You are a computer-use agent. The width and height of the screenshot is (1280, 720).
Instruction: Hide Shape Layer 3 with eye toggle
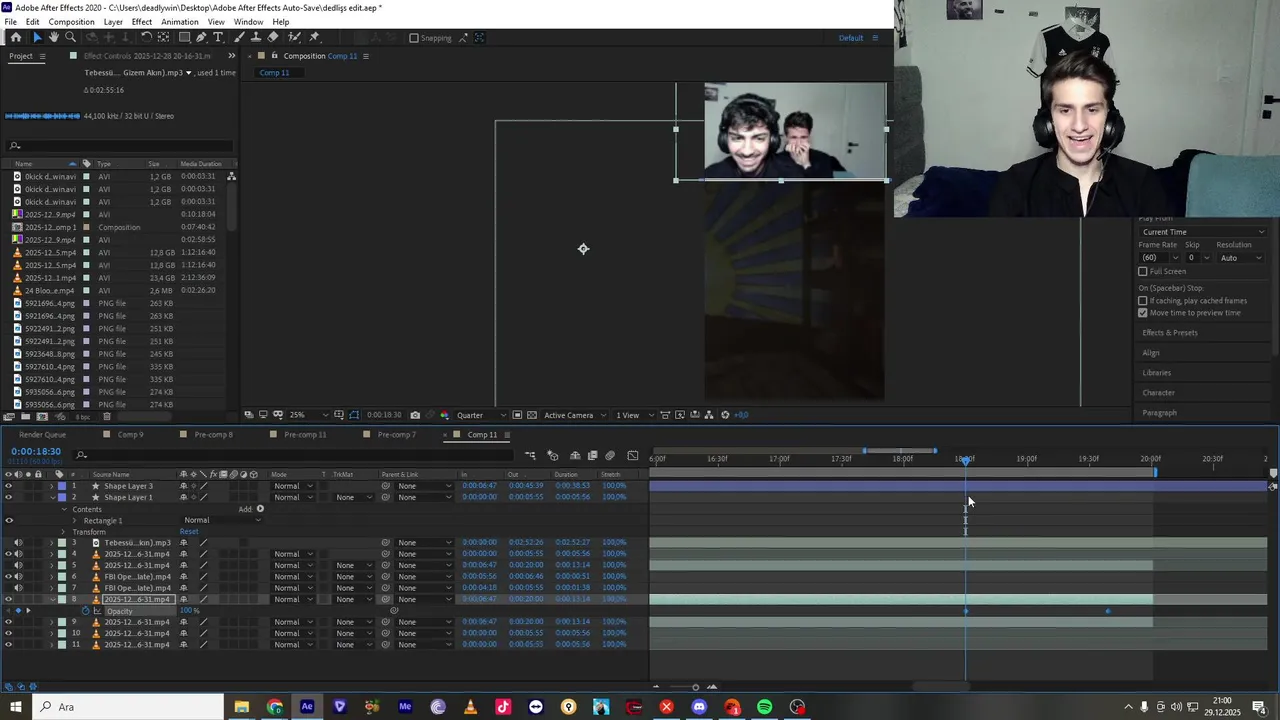(9, 486)
